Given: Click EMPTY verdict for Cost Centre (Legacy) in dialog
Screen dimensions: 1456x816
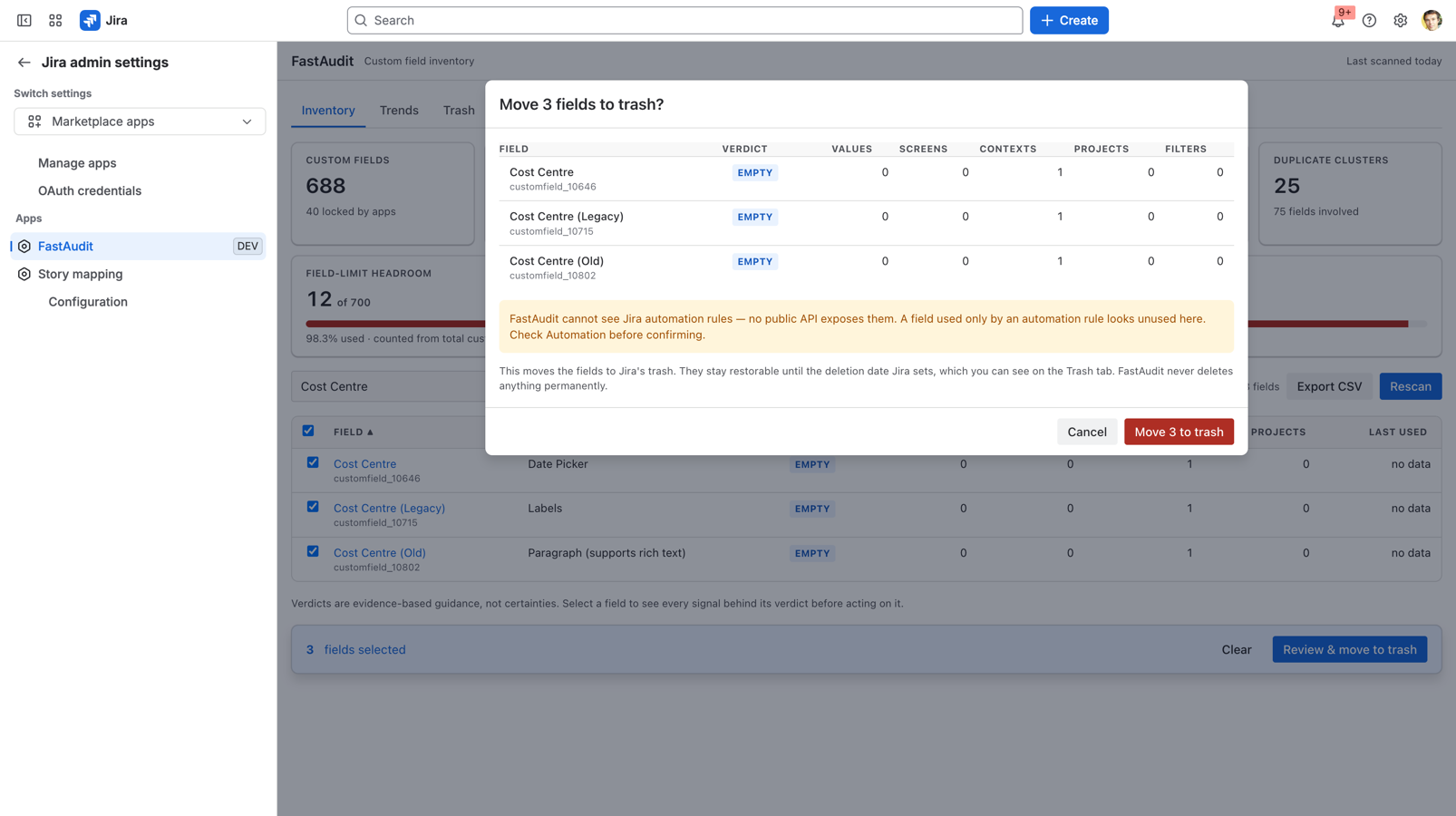Looking at the screenshot, I should 754,217.
